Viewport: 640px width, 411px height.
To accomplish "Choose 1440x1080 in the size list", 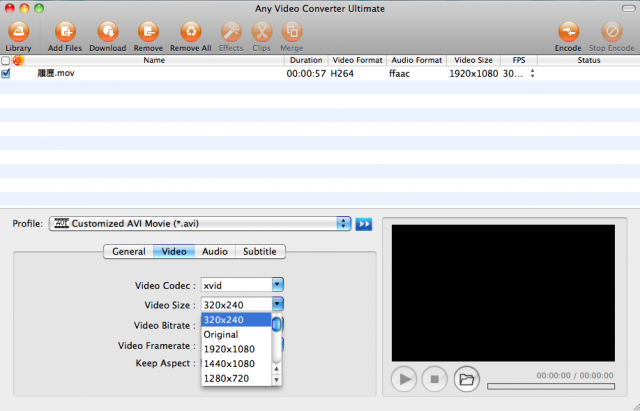I will [236, 364].
